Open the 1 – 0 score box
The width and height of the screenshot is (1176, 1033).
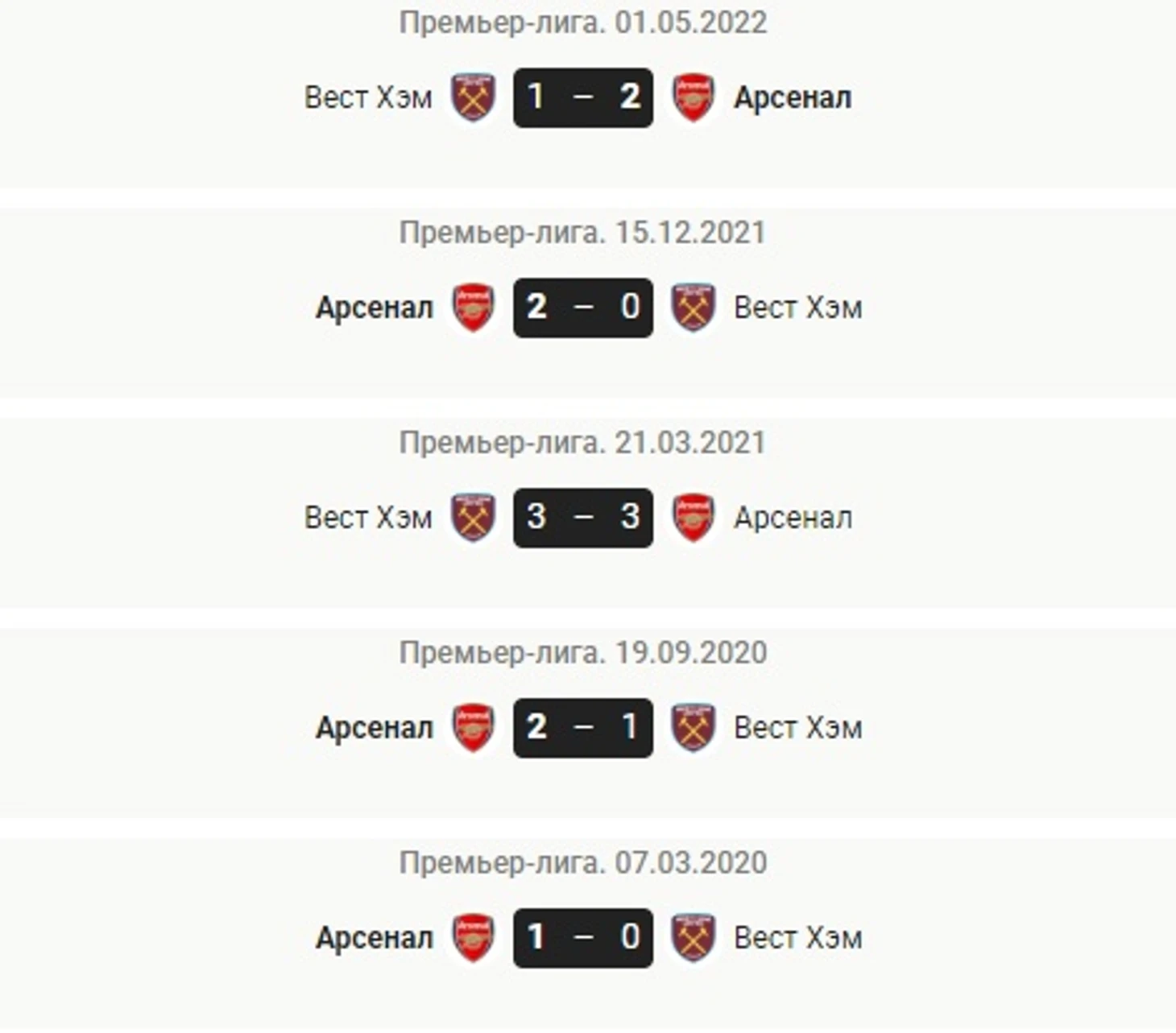click(x=583, y=938)
